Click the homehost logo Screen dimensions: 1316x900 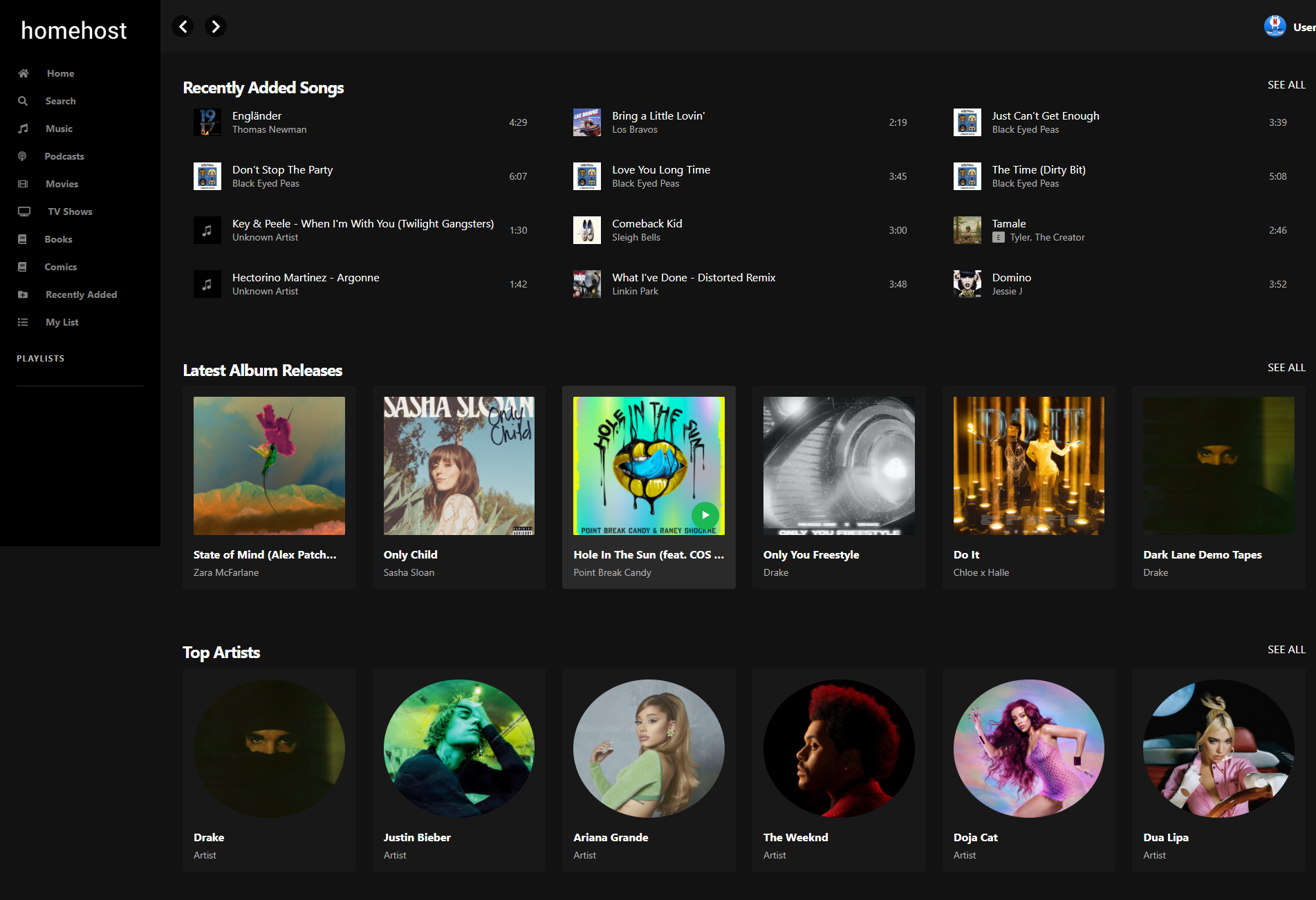(x=74, y=30)
